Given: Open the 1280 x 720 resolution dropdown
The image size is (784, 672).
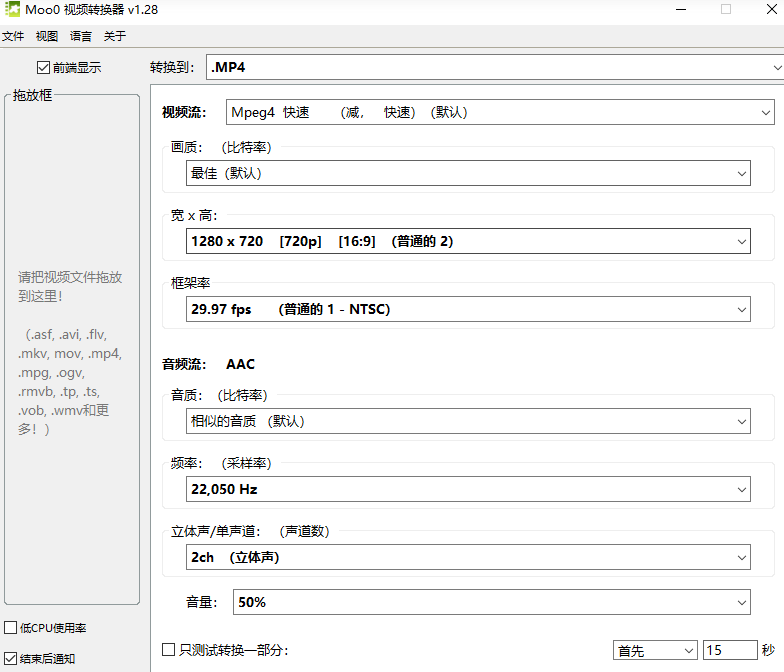Looking at the screenshot, I should coord(468,241).
